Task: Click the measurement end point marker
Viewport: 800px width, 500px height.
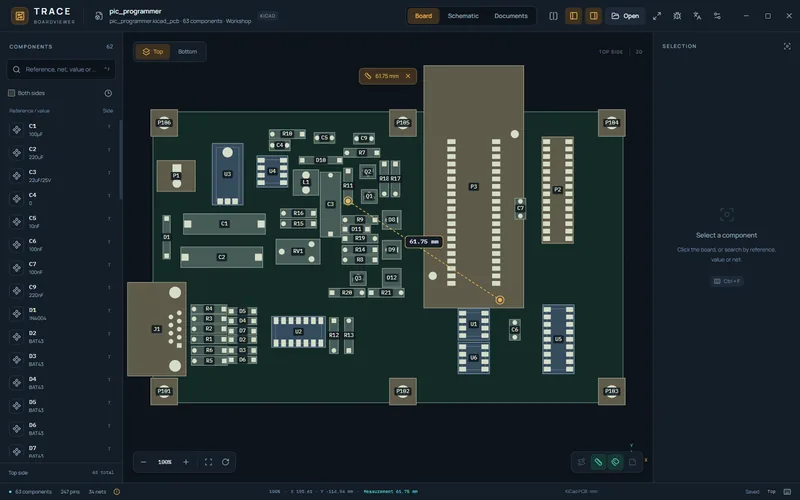Action: tap(500, 300)
